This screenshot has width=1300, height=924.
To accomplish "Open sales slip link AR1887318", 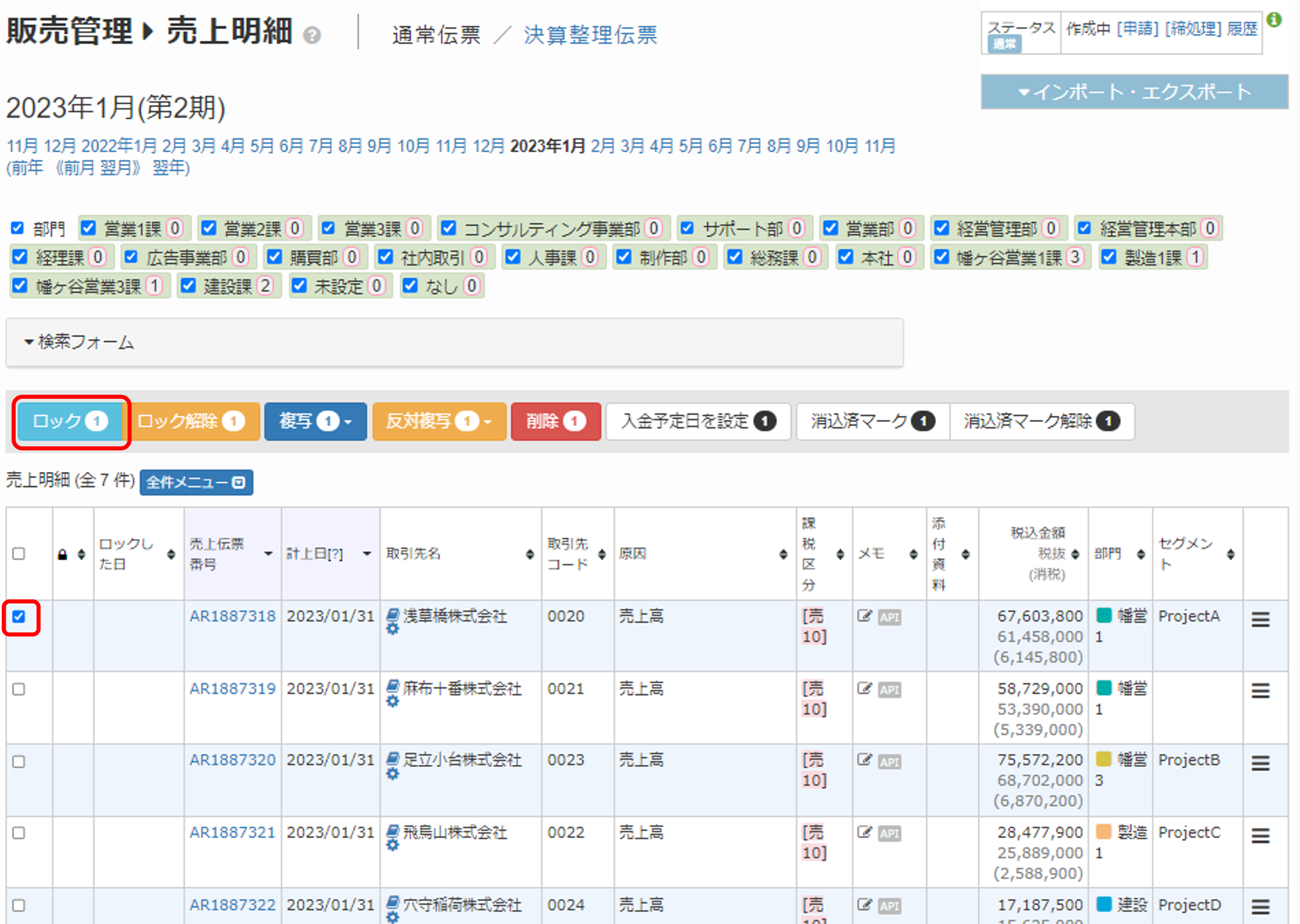I will 233,616.
